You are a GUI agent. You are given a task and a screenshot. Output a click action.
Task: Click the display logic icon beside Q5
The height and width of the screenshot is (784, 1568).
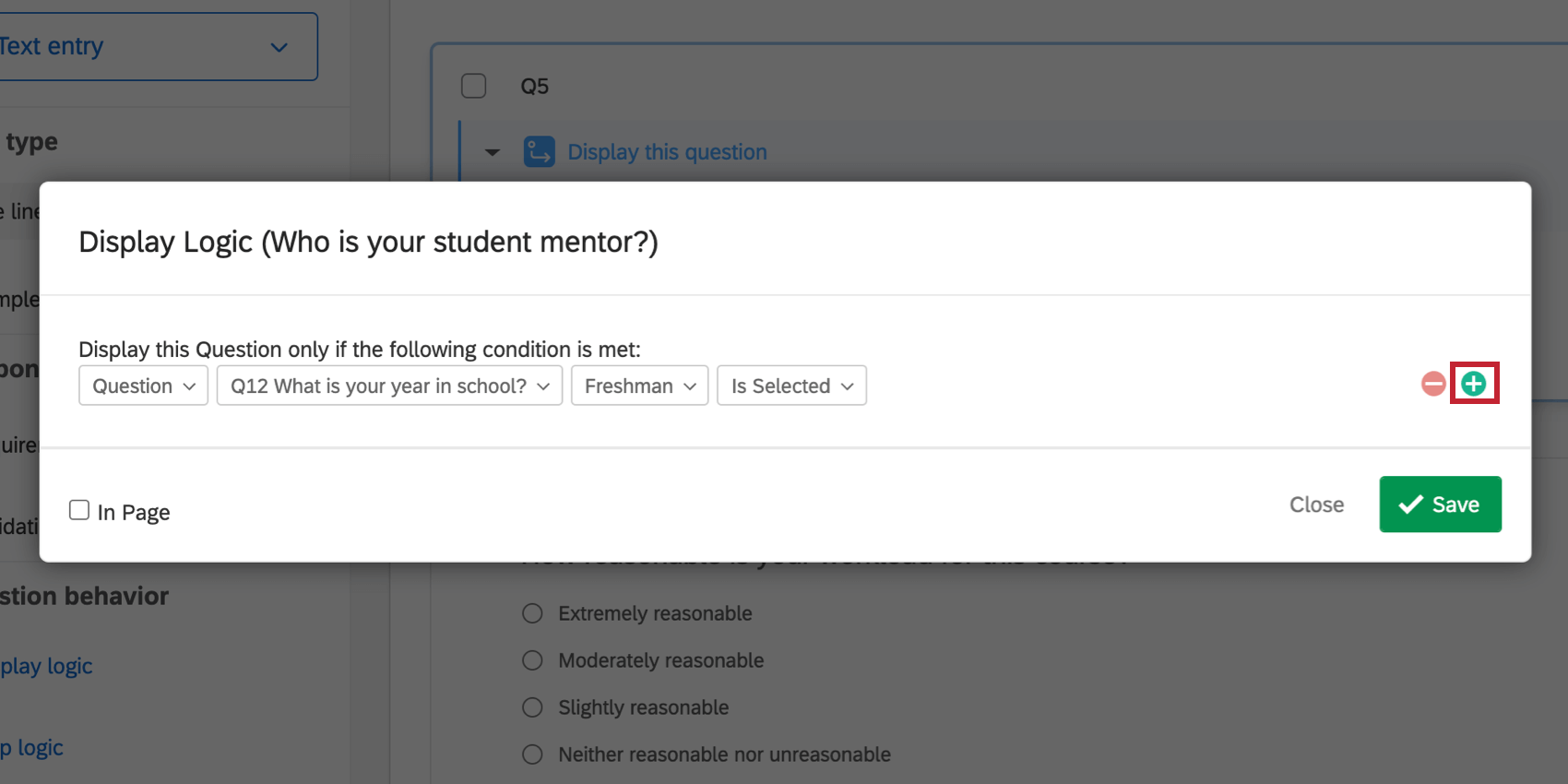click(540, 152)
